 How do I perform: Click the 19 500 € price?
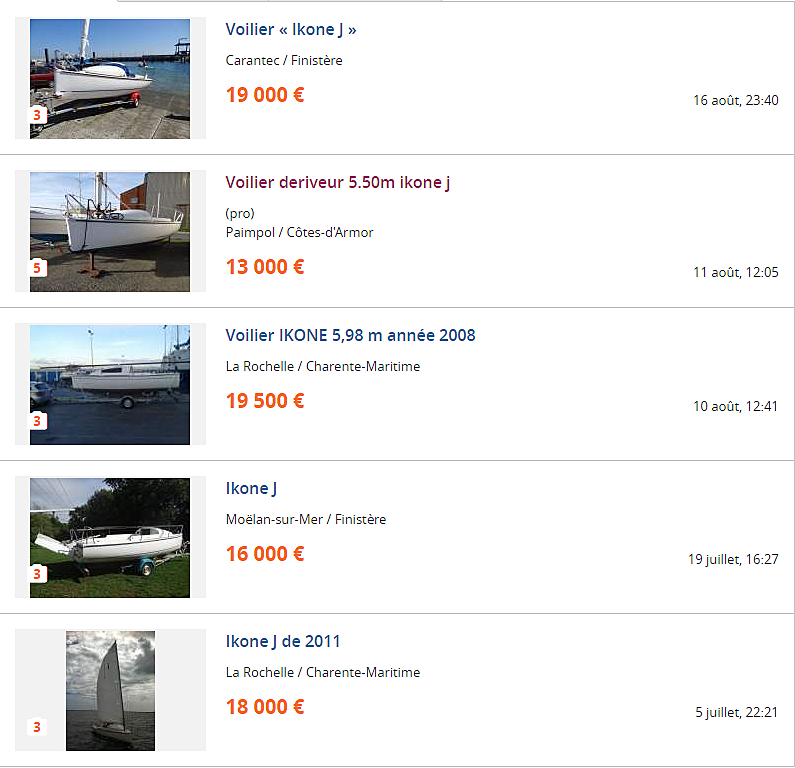coord(265,400)
